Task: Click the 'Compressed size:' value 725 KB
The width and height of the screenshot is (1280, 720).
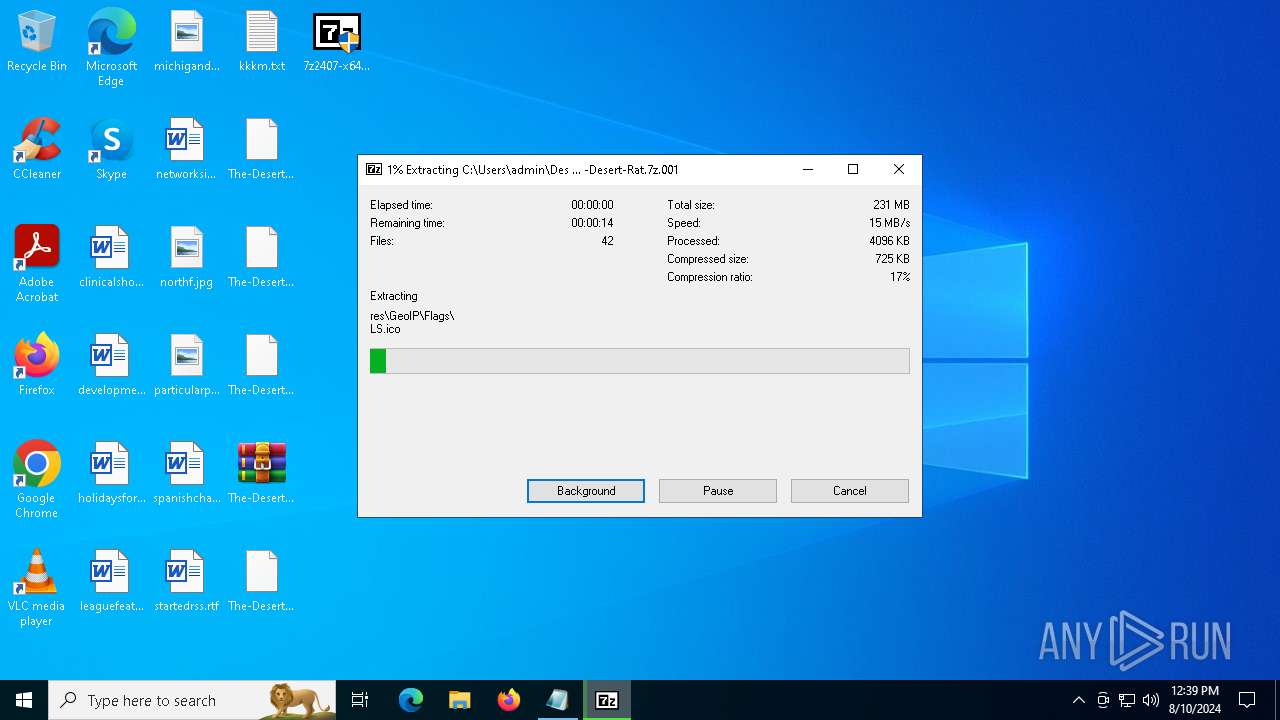Action: click(892, 259)
